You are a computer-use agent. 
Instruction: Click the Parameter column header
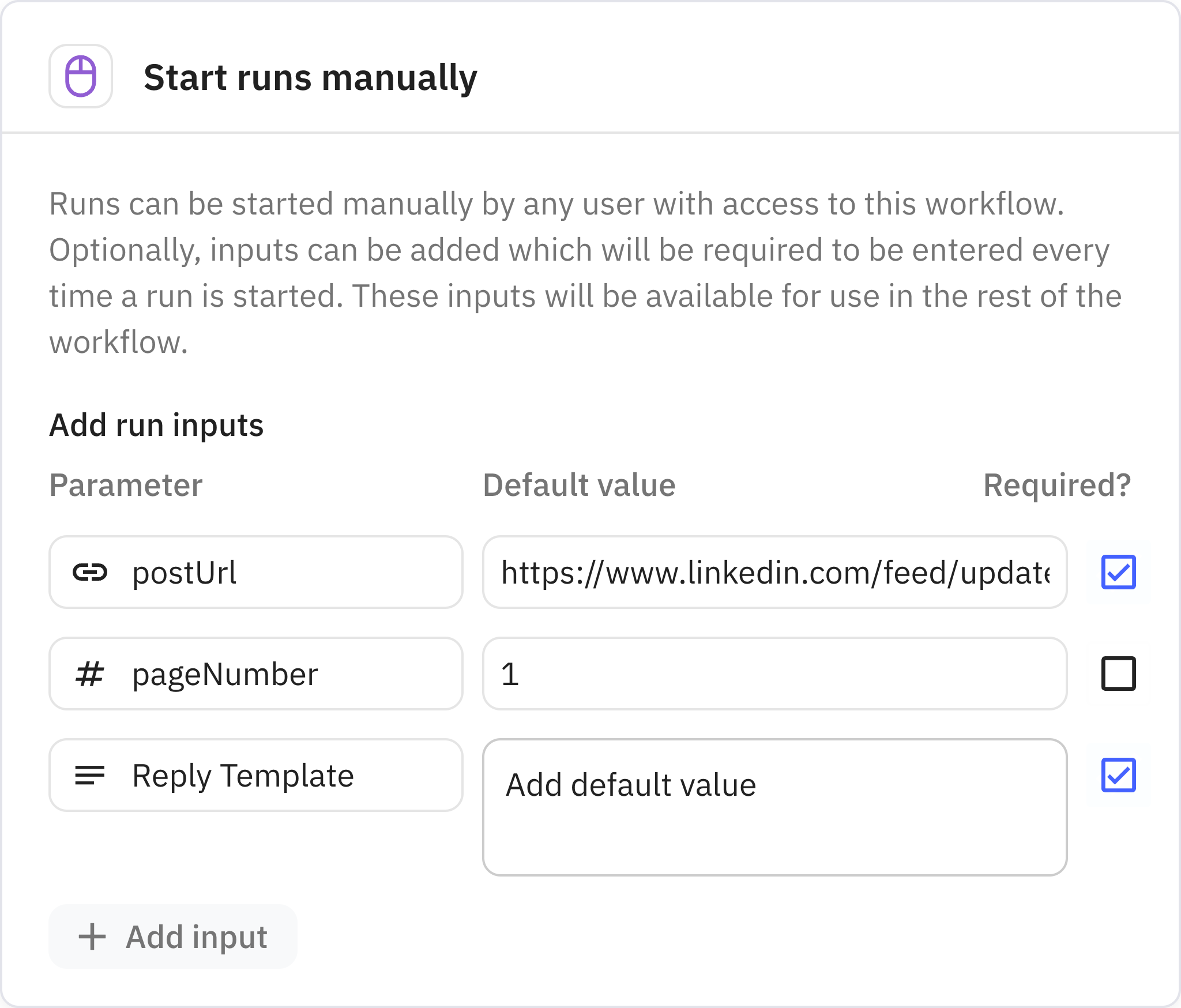pos(126,485)
